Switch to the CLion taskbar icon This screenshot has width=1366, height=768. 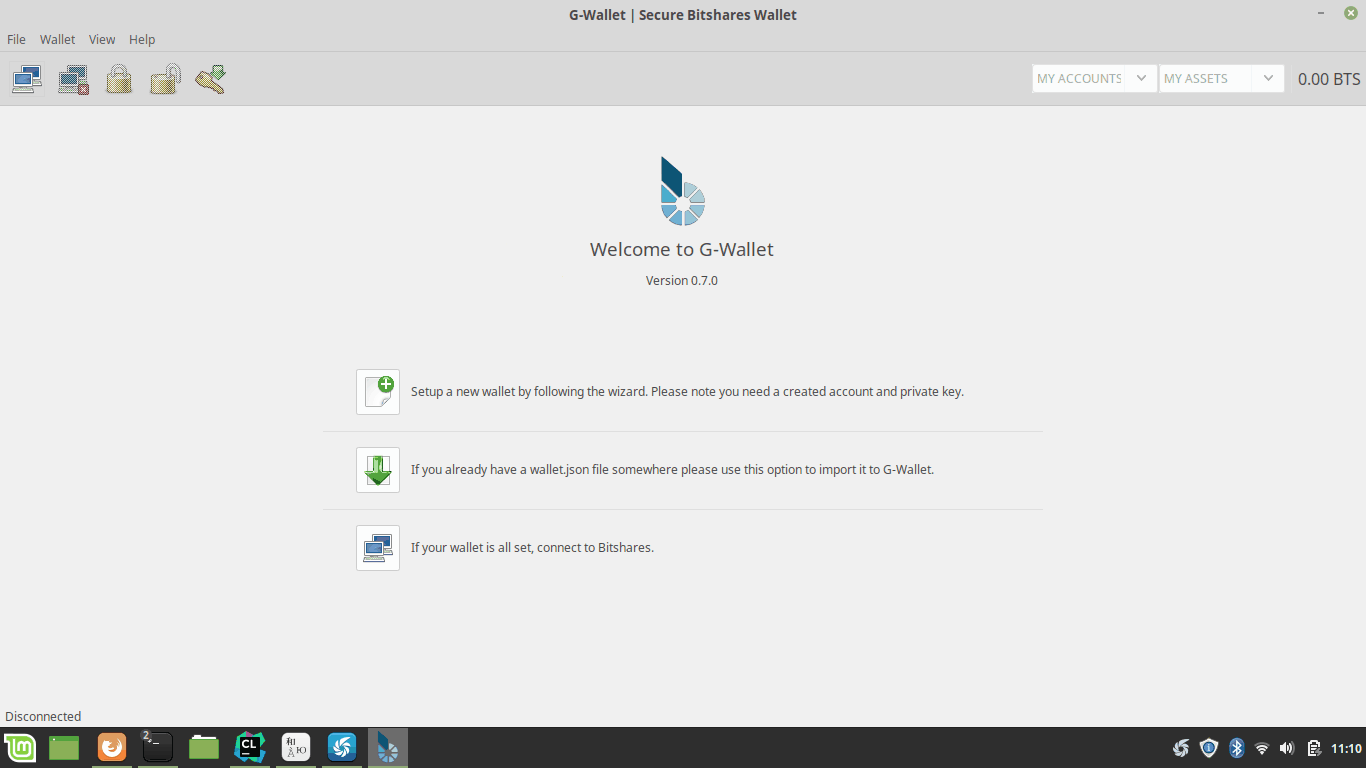[250, 747]
